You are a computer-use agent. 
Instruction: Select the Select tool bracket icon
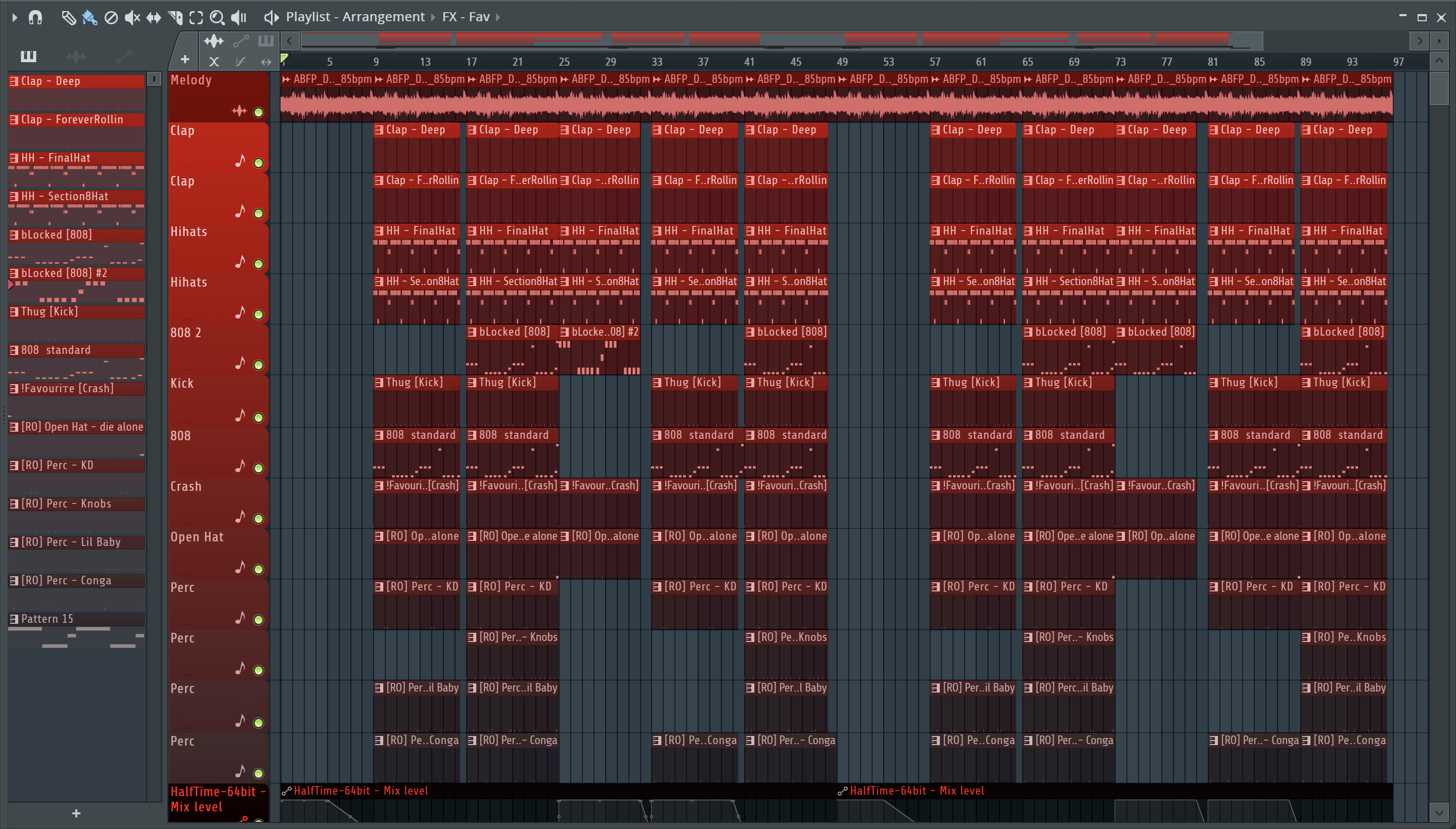coord(196,17)
